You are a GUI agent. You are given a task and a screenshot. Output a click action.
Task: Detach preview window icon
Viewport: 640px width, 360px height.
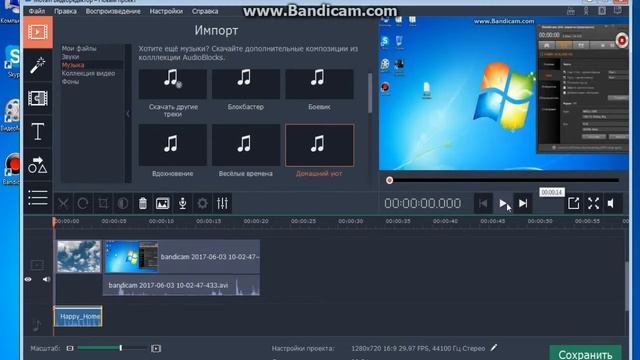click(573, 203)
